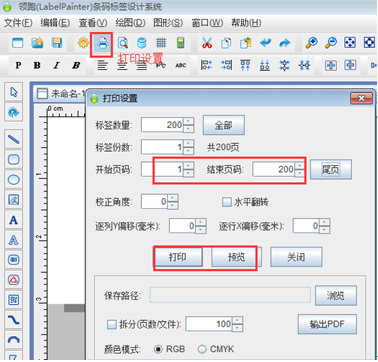378x362 pixels.
Task: Select the text A tool
Action: tap(14, 220)
